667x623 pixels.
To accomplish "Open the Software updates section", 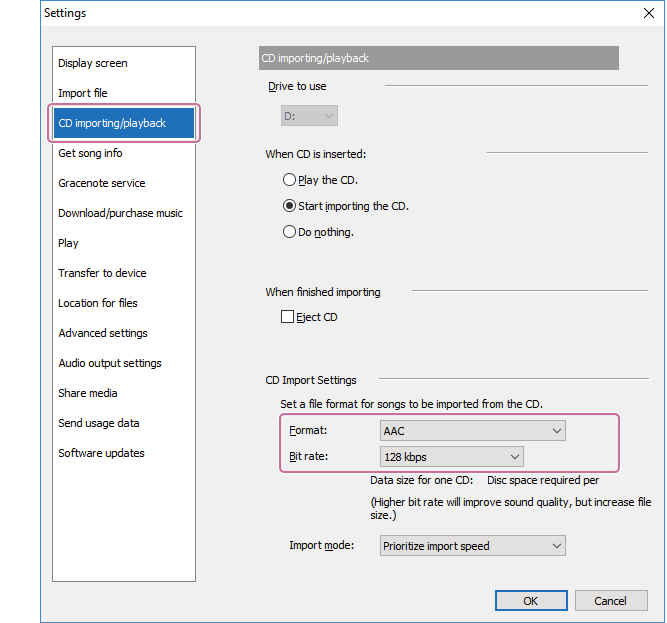I will click(101, 453).
